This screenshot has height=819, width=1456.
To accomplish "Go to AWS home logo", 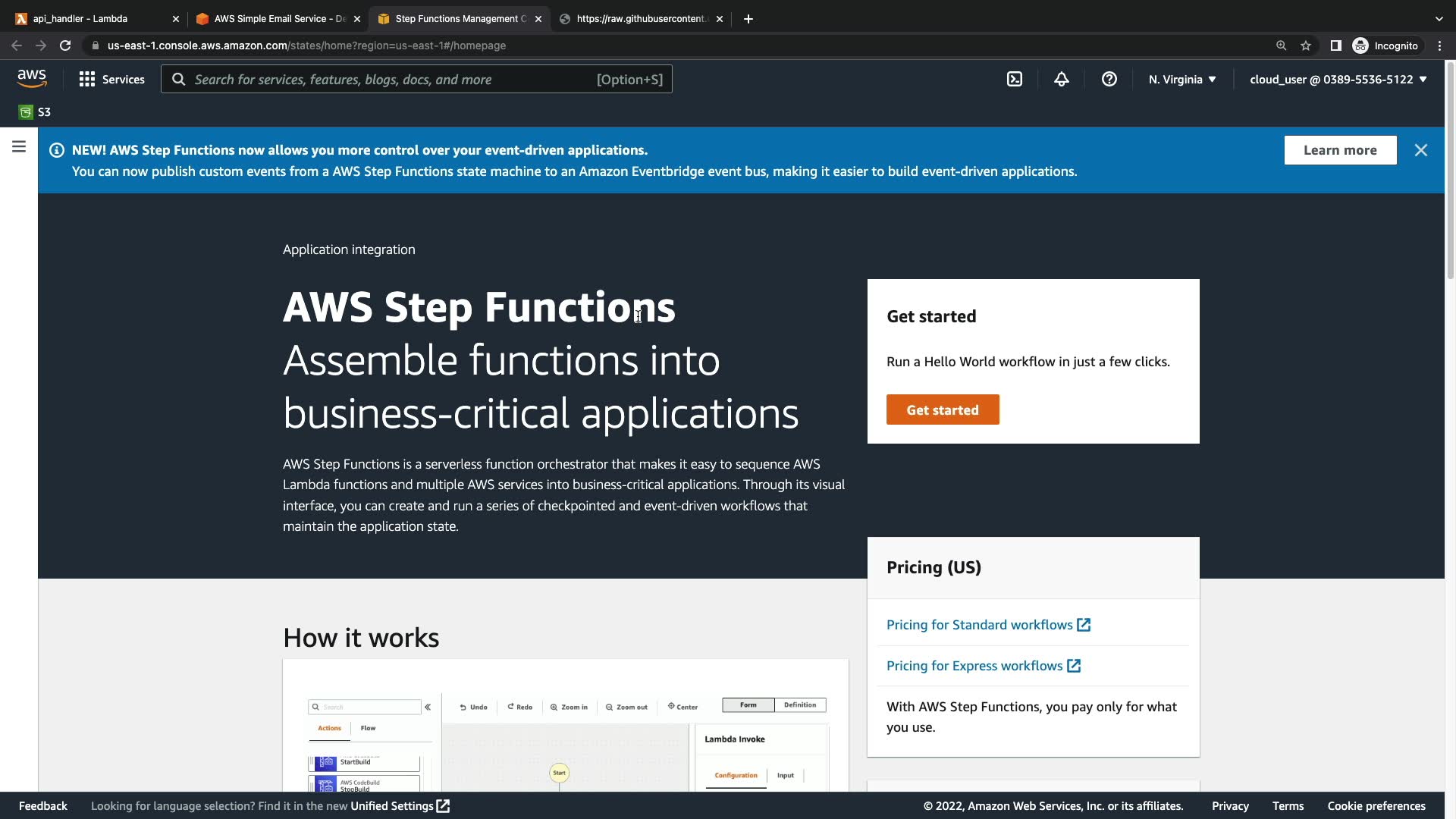I will pos(32,78).
